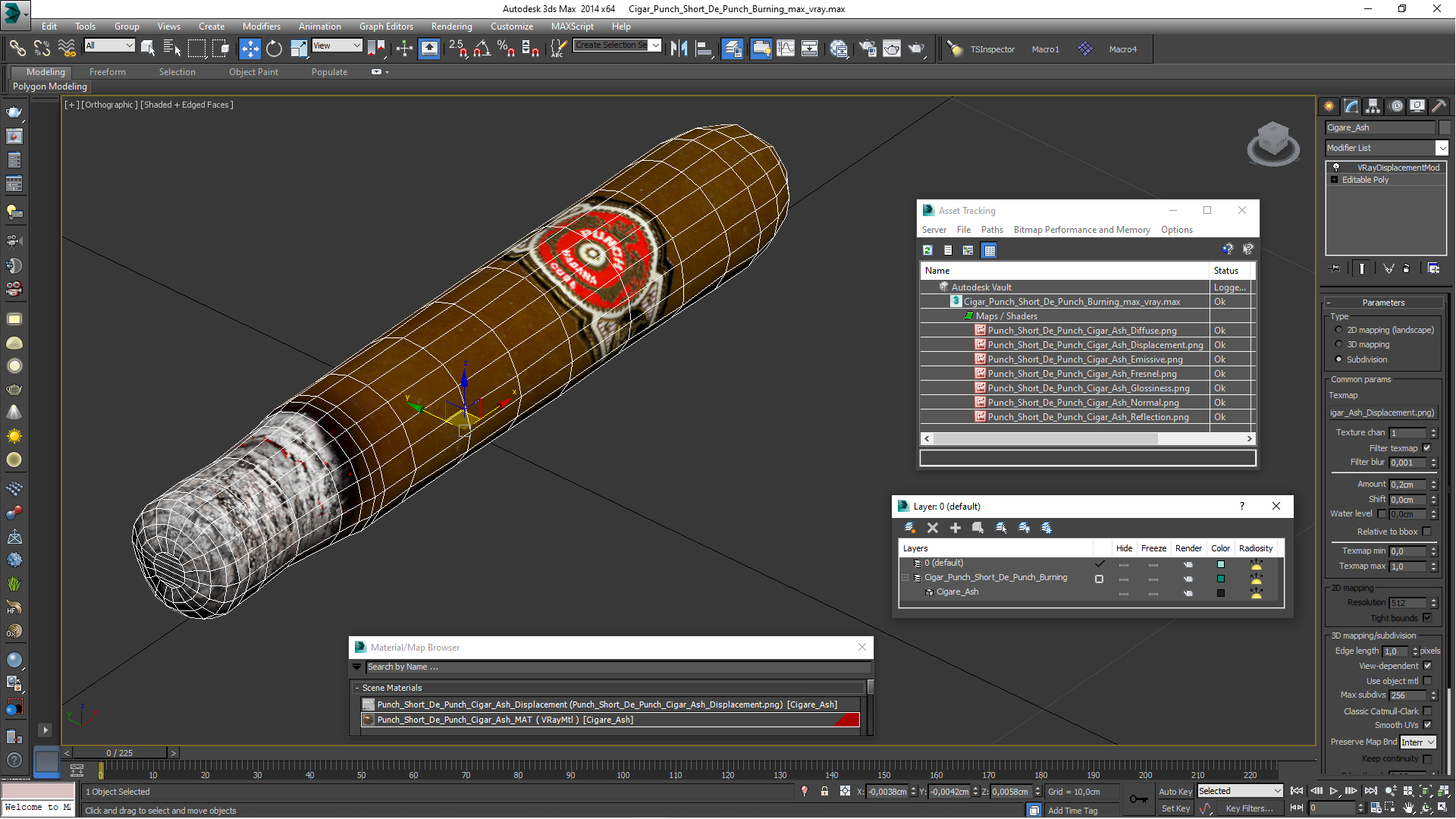Open the Material Editor icon

(x=839, y=49)
